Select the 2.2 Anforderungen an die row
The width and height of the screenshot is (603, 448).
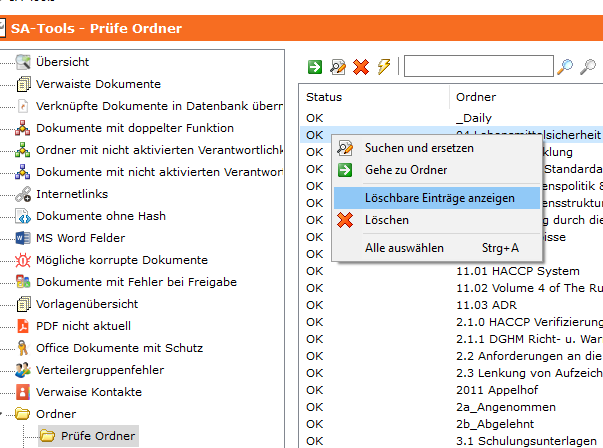pyautogui.click(x=451, y=356)
